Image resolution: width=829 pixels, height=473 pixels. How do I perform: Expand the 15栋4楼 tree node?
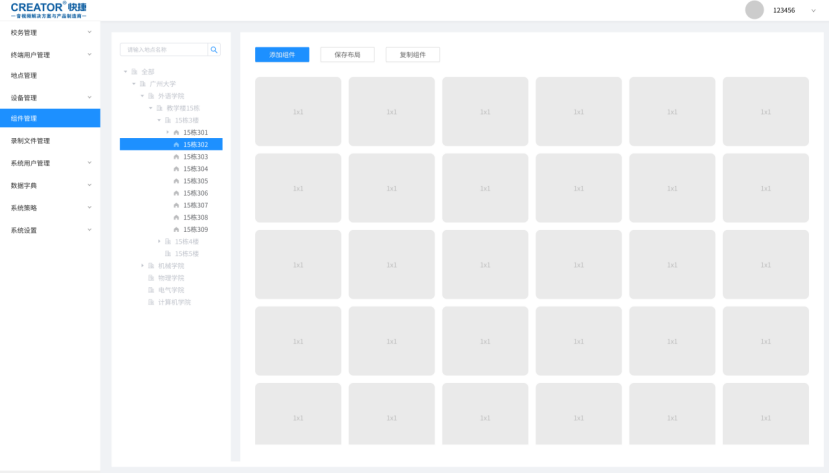pyautogui.click(x=159, y=242)
